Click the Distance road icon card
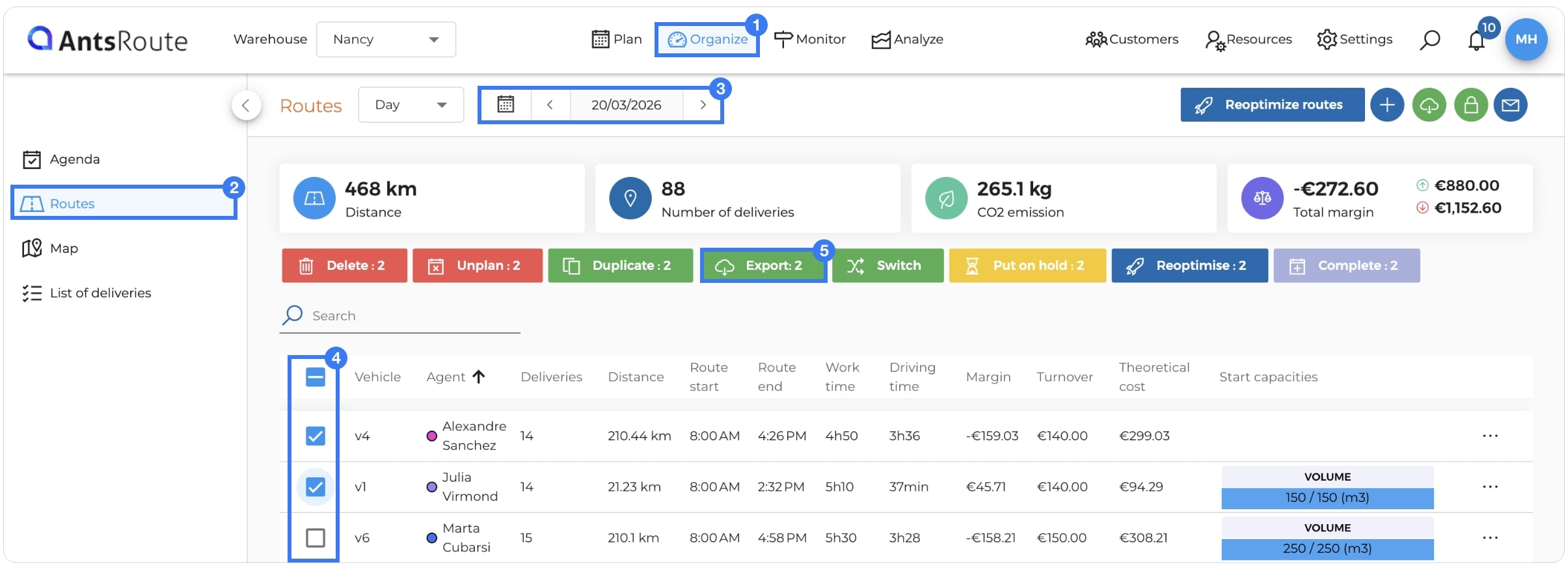Image resolution: width=1568 pixels, height=571 pixels. [x=314, y=198]
